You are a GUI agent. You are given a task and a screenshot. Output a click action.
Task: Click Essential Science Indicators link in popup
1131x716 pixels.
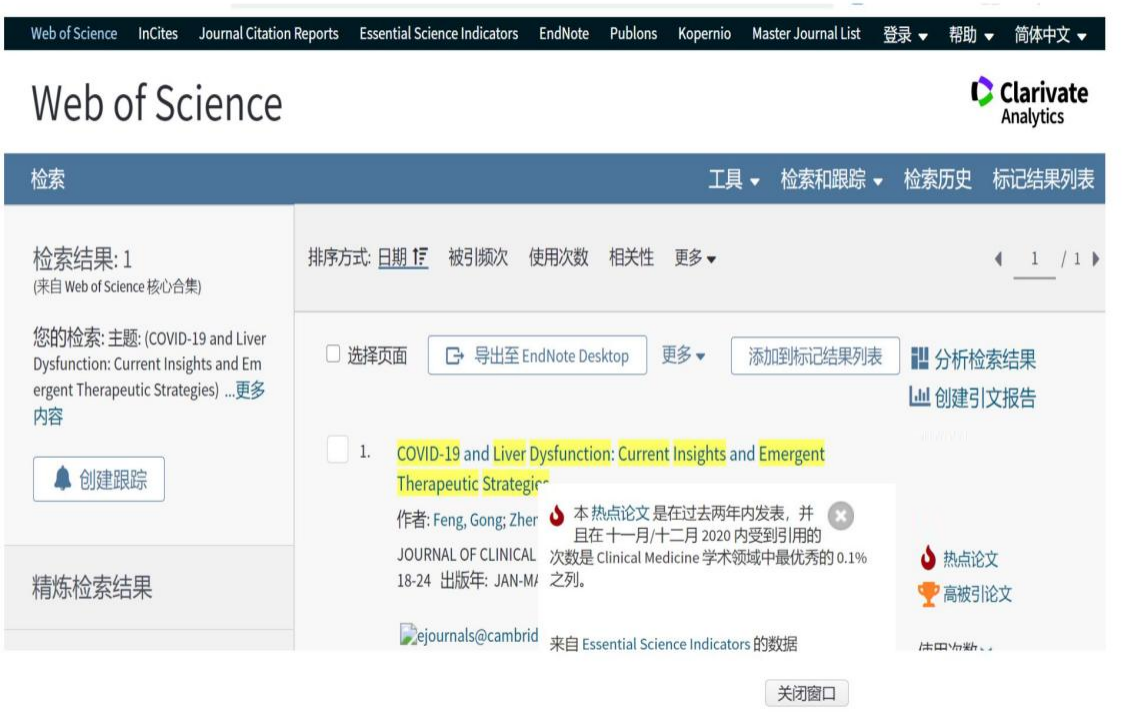coord(666,644)
